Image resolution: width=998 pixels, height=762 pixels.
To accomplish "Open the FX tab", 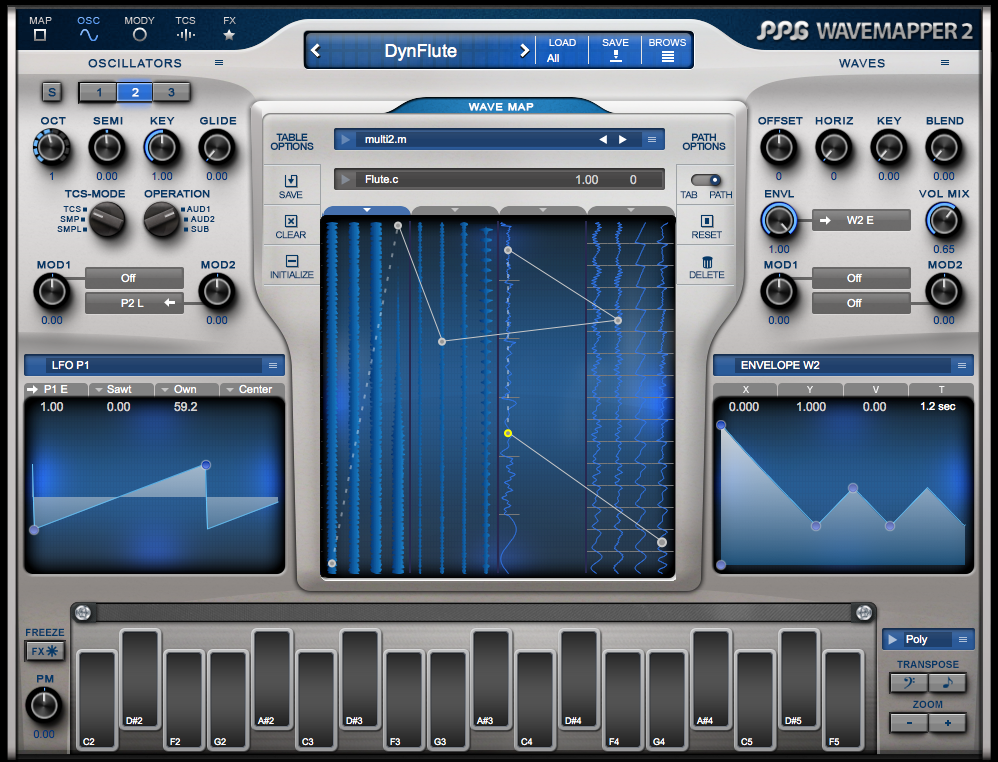I will click(x=229, y=28).
